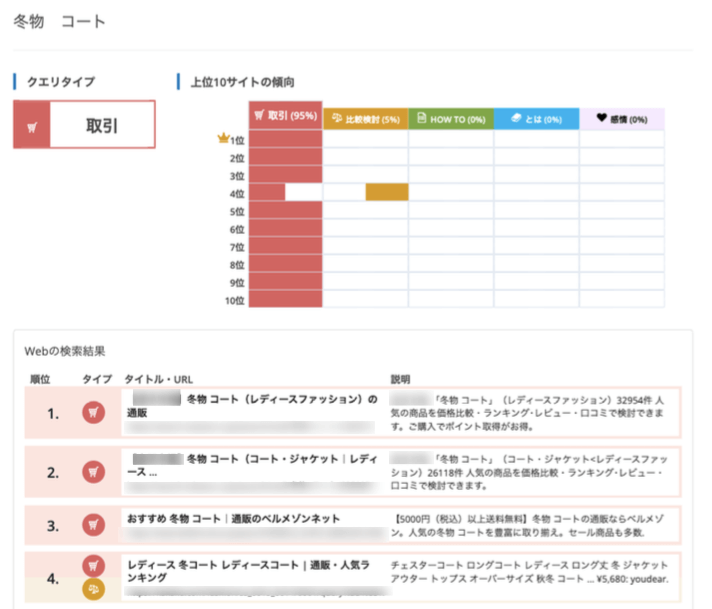Image resolution: width=712 pixels, height=609 pixels.
Task: Click the cart icon in the 取引 query type box
Action: click(32, 128)
